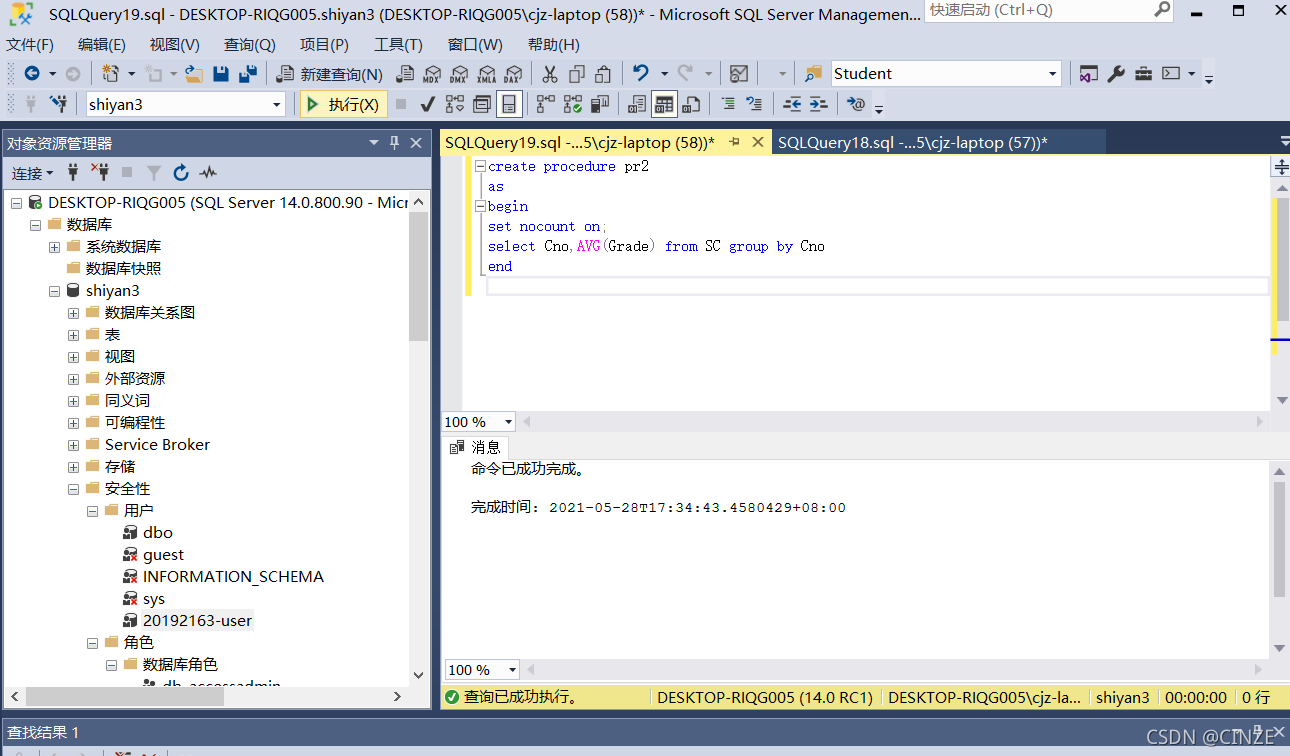The height and width of the screenshot is (756, 1290).
Task: Click the XMLA query icon
Action: pyautogui.click(x=486, y=74)
